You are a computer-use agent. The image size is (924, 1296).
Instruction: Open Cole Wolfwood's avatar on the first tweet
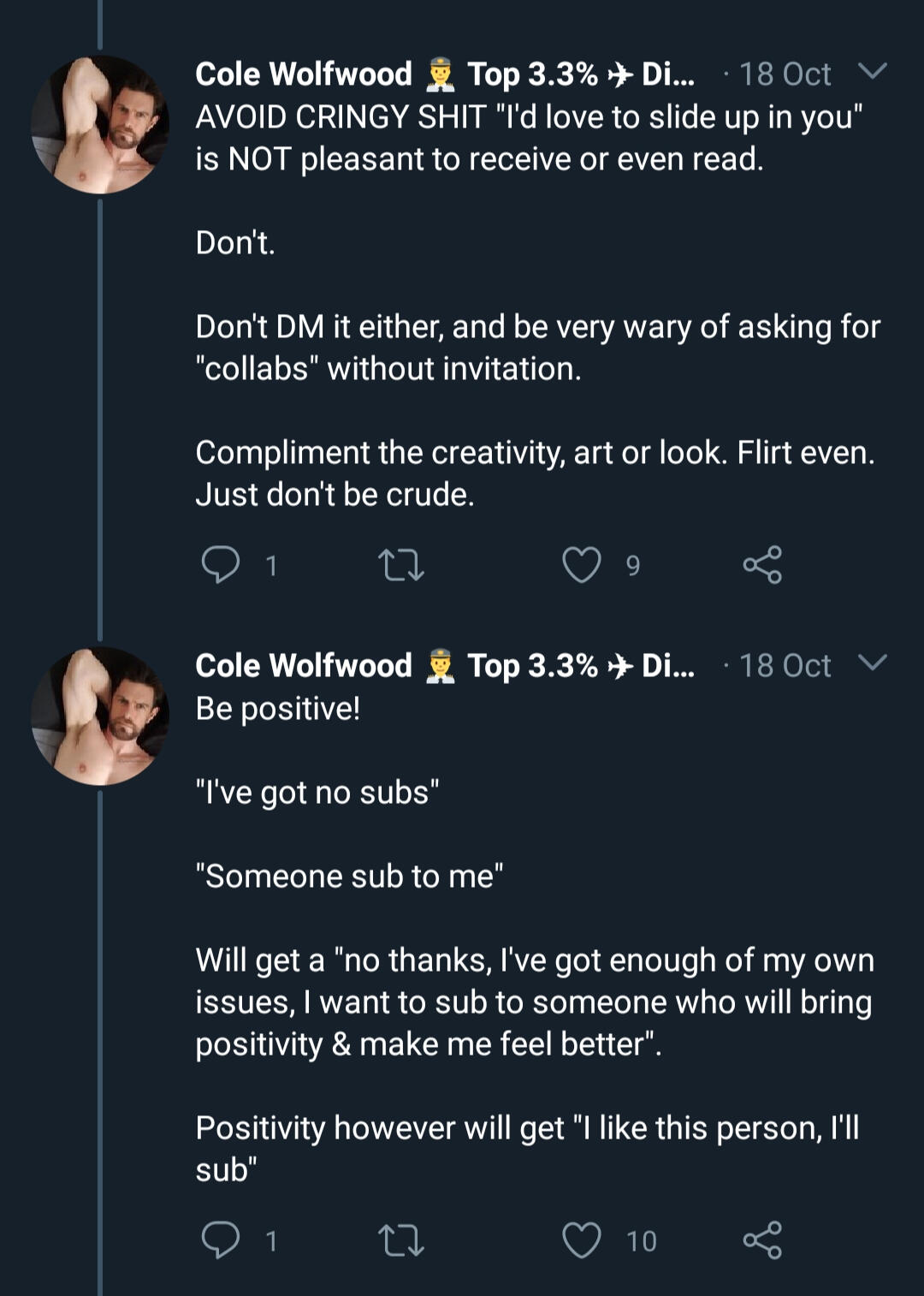tap(100, 125)
